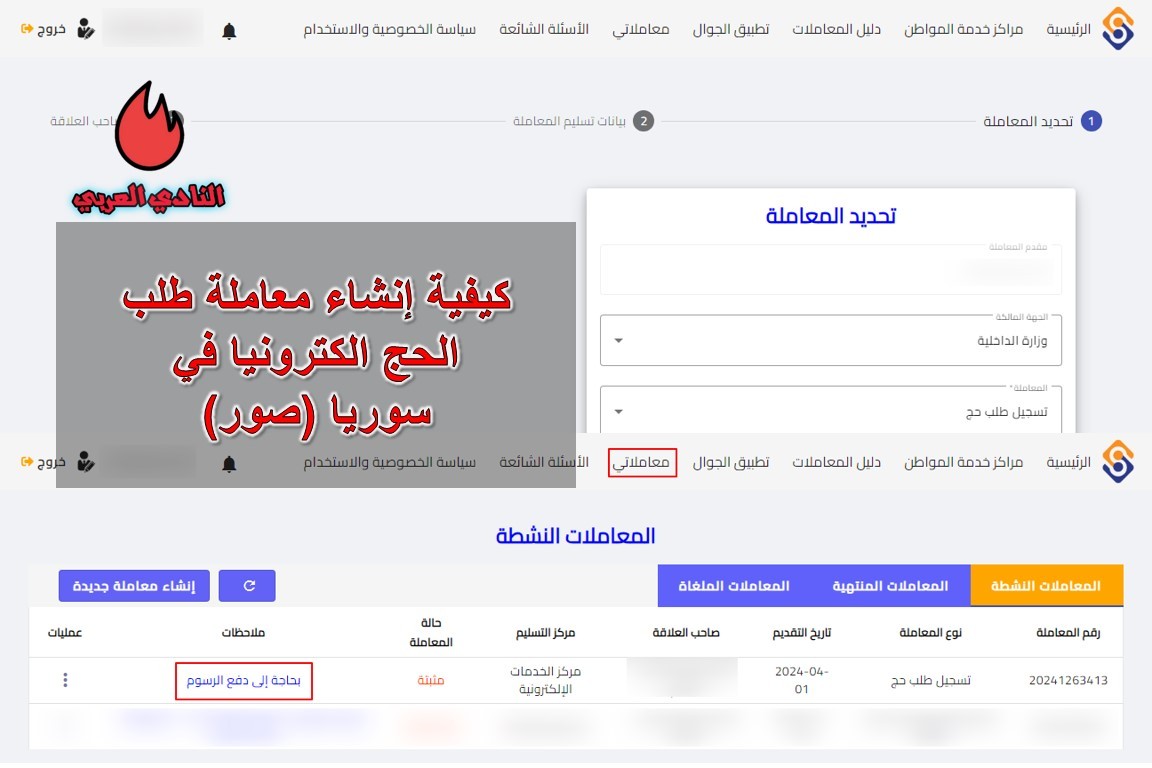The height and width of the screenshot is (768, 1152).
Task: Click خروج logout in the topmost header
Action: (43, 29)
